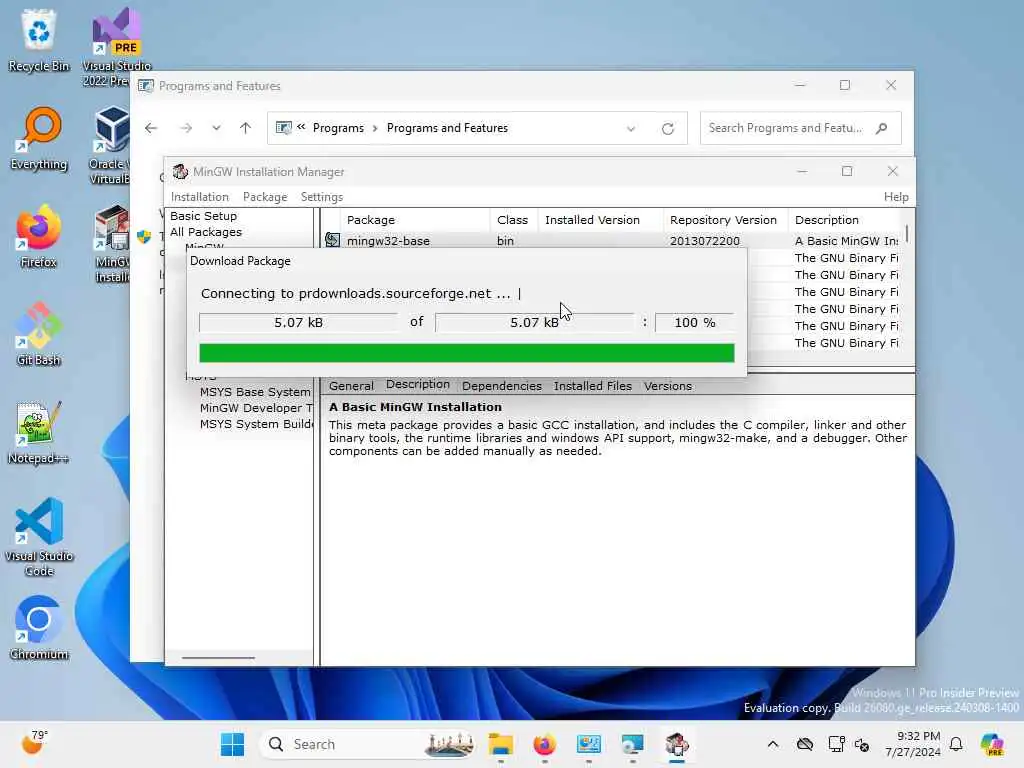Launch the Everything search desktop shortcut
This screenshot has height=768, width=1024.
[39, 138]
